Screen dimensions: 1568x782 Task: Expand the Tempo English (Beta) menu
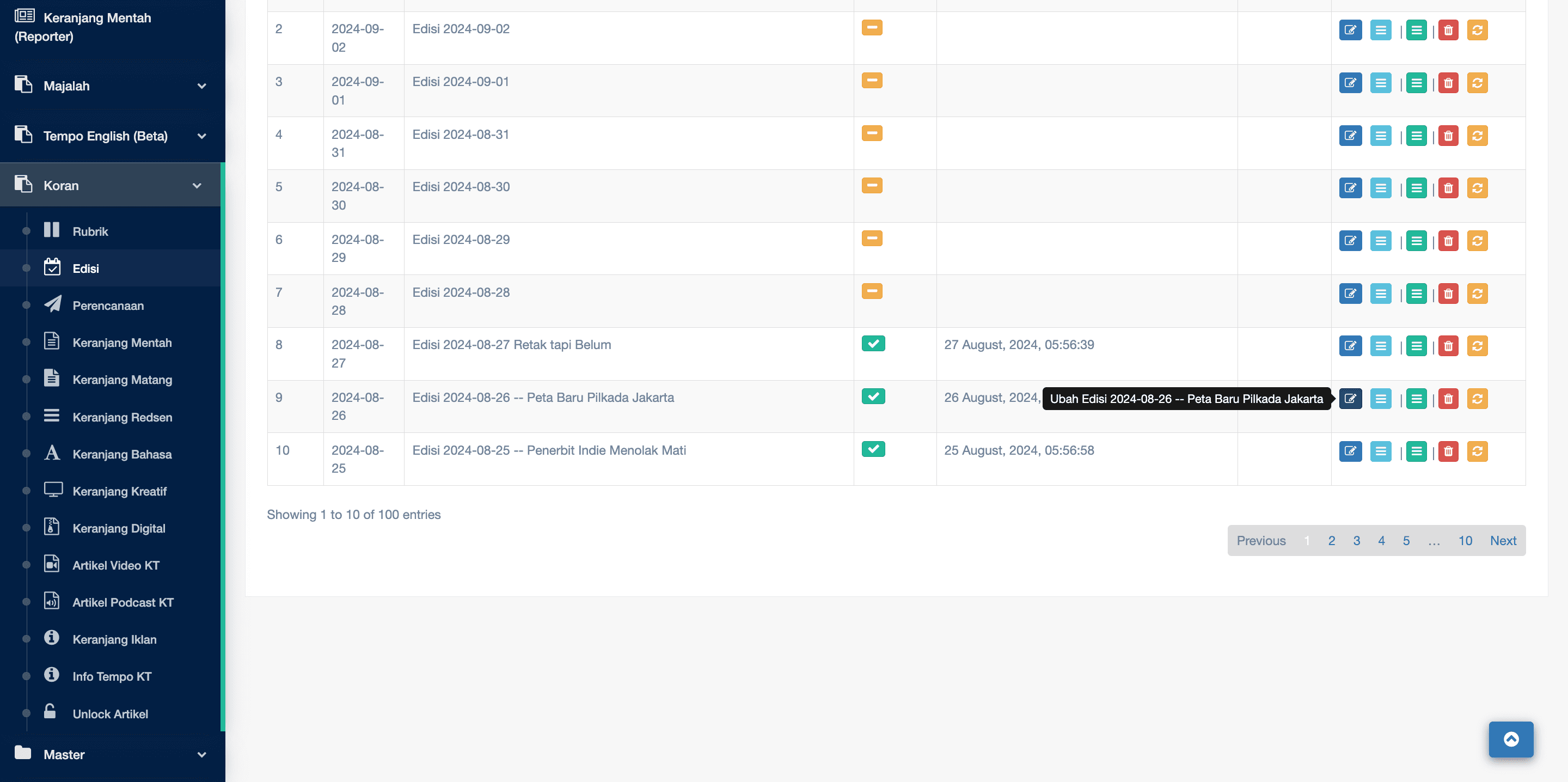(113, 136)
